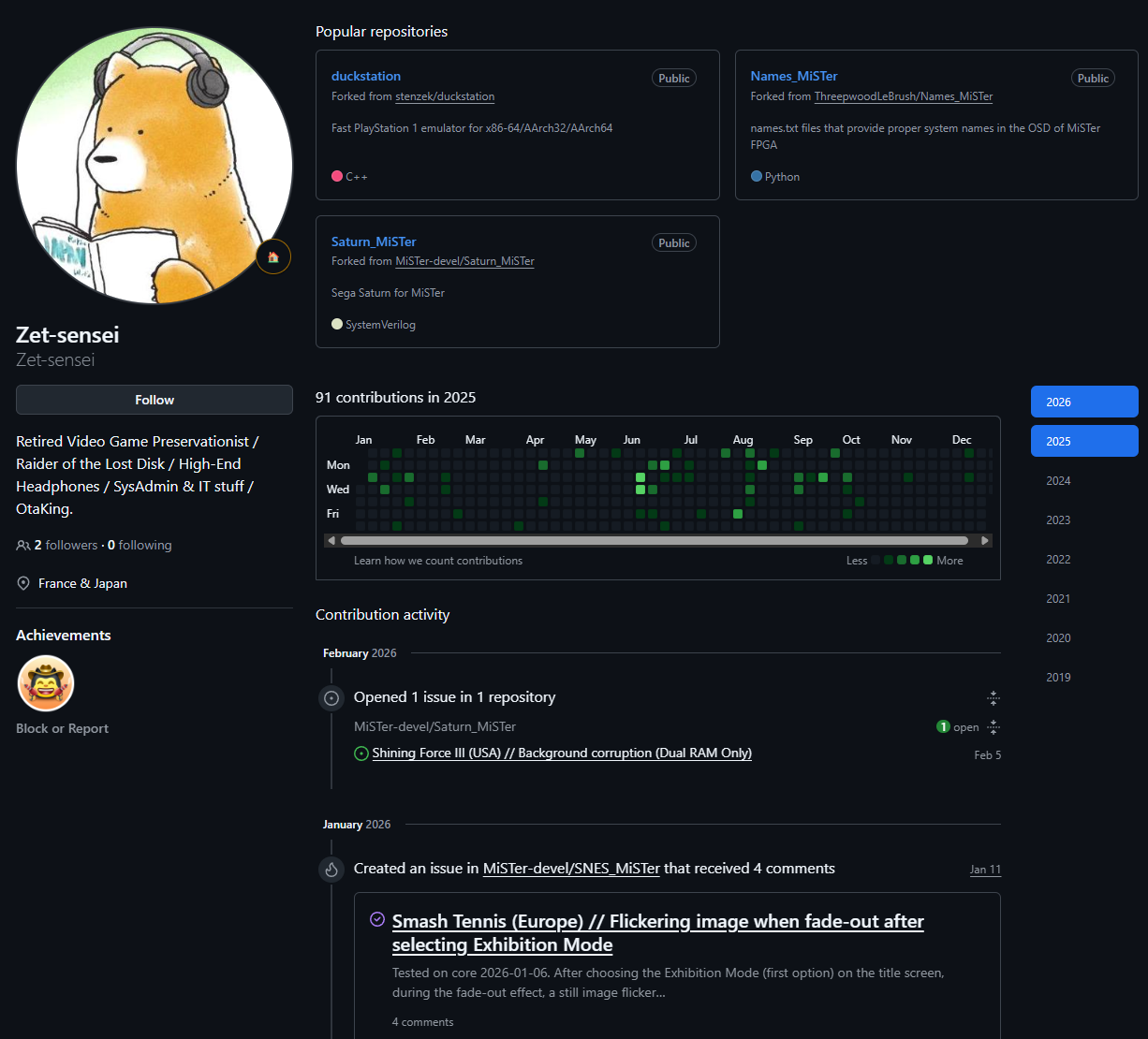Select the 2024 contribution year
Viewport: 1148px width, 1039px height.
(x=1084, y=480)
